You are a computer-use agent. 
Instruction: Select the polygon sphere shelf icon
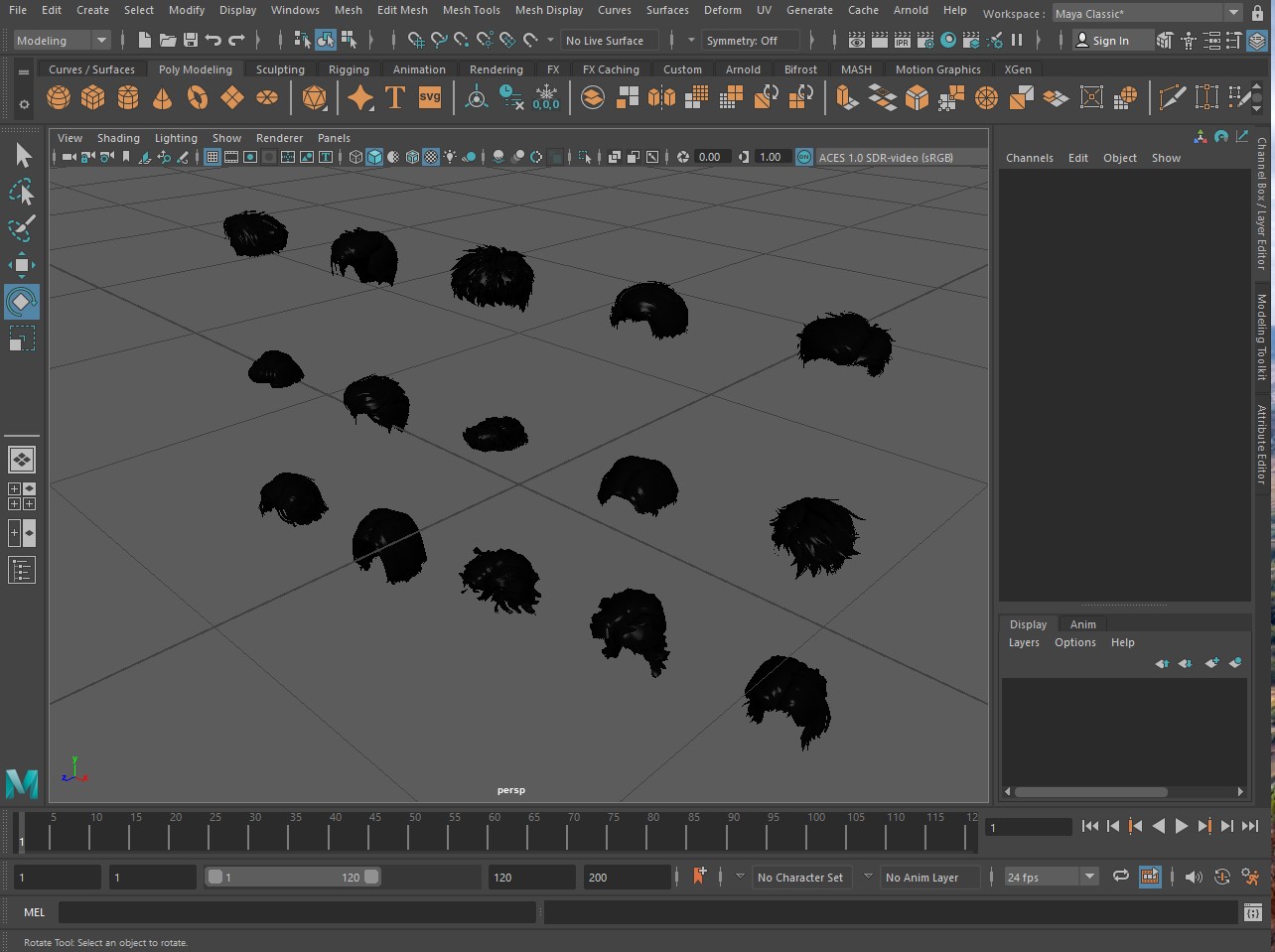pyautogui.click(x=59, y=97)
